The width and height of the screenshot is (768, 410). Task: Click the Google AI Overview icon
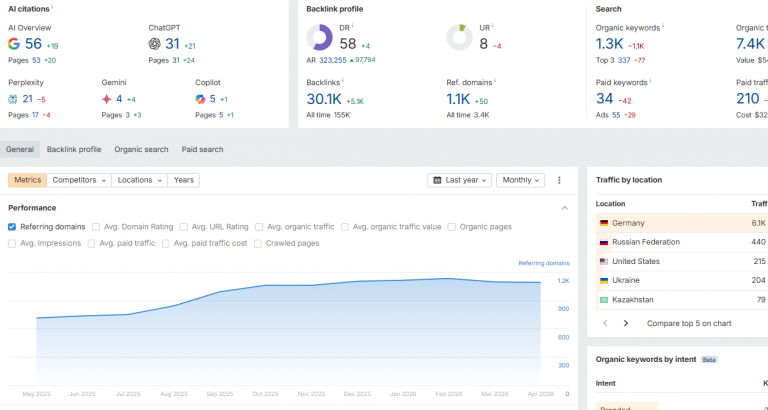14,44
